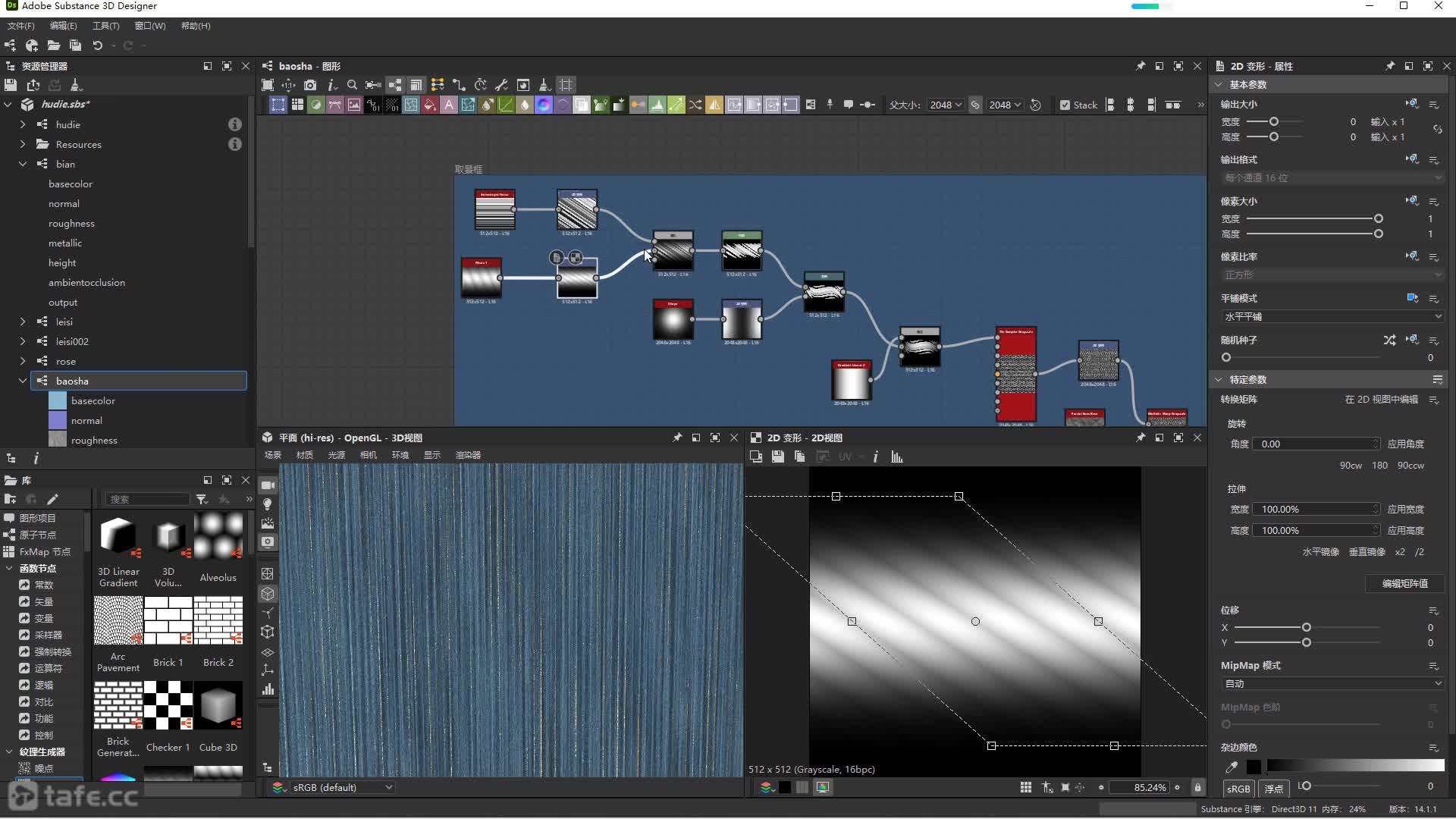Click the search magnifier in graph toolbar
The width and height of the screenshot is (1456, 819).
coord(352,85)
